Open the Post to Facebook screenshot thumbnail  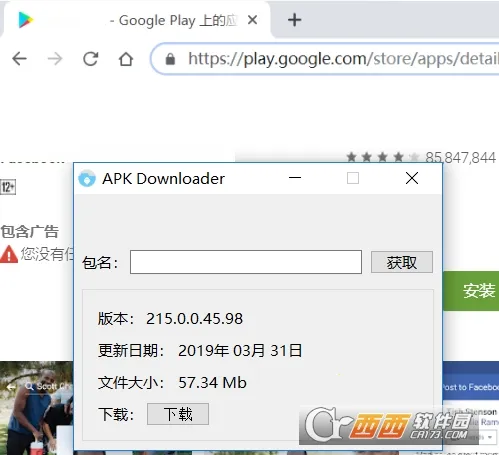click(471, 387)
